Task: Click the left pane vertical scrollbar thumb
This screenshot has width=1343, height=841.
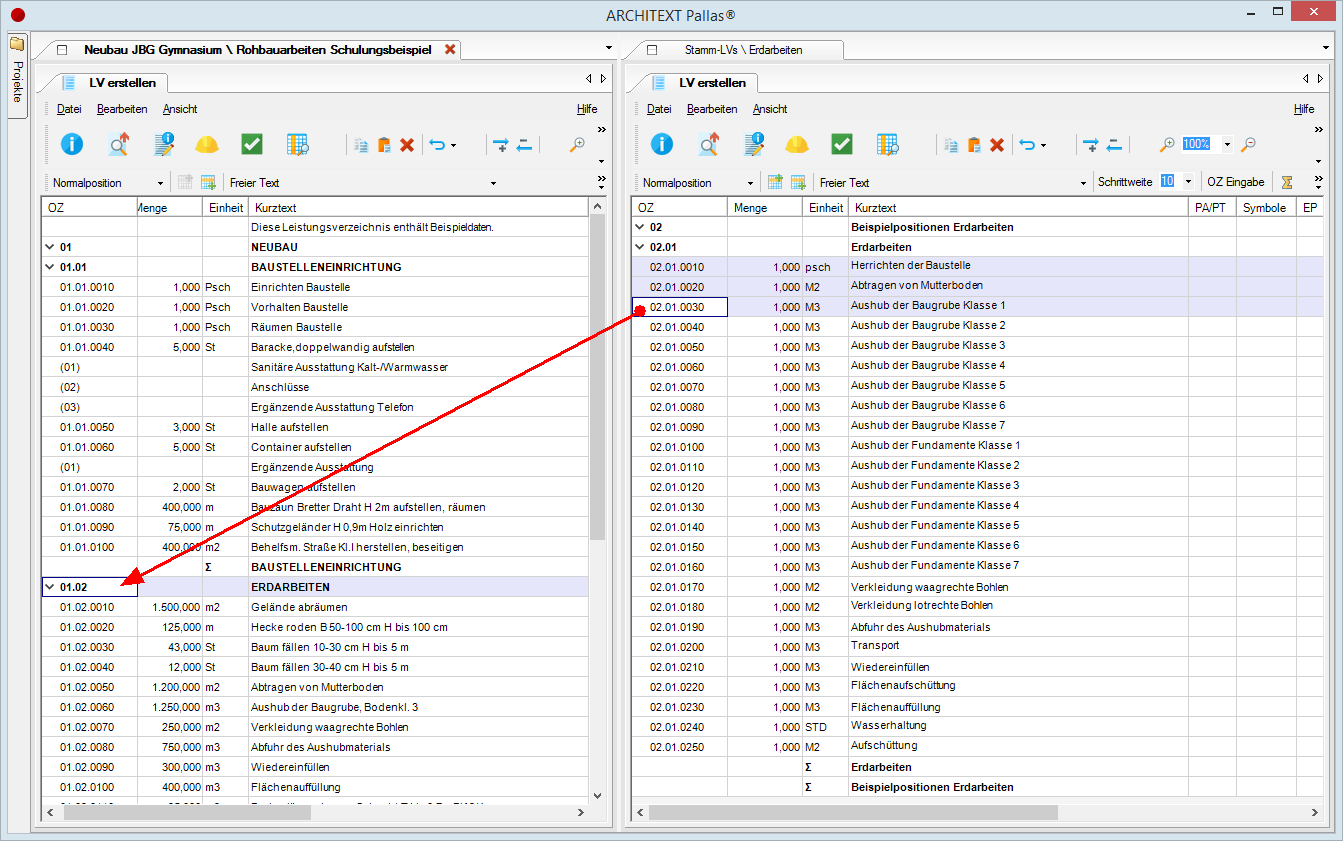Action: (598, 377)
